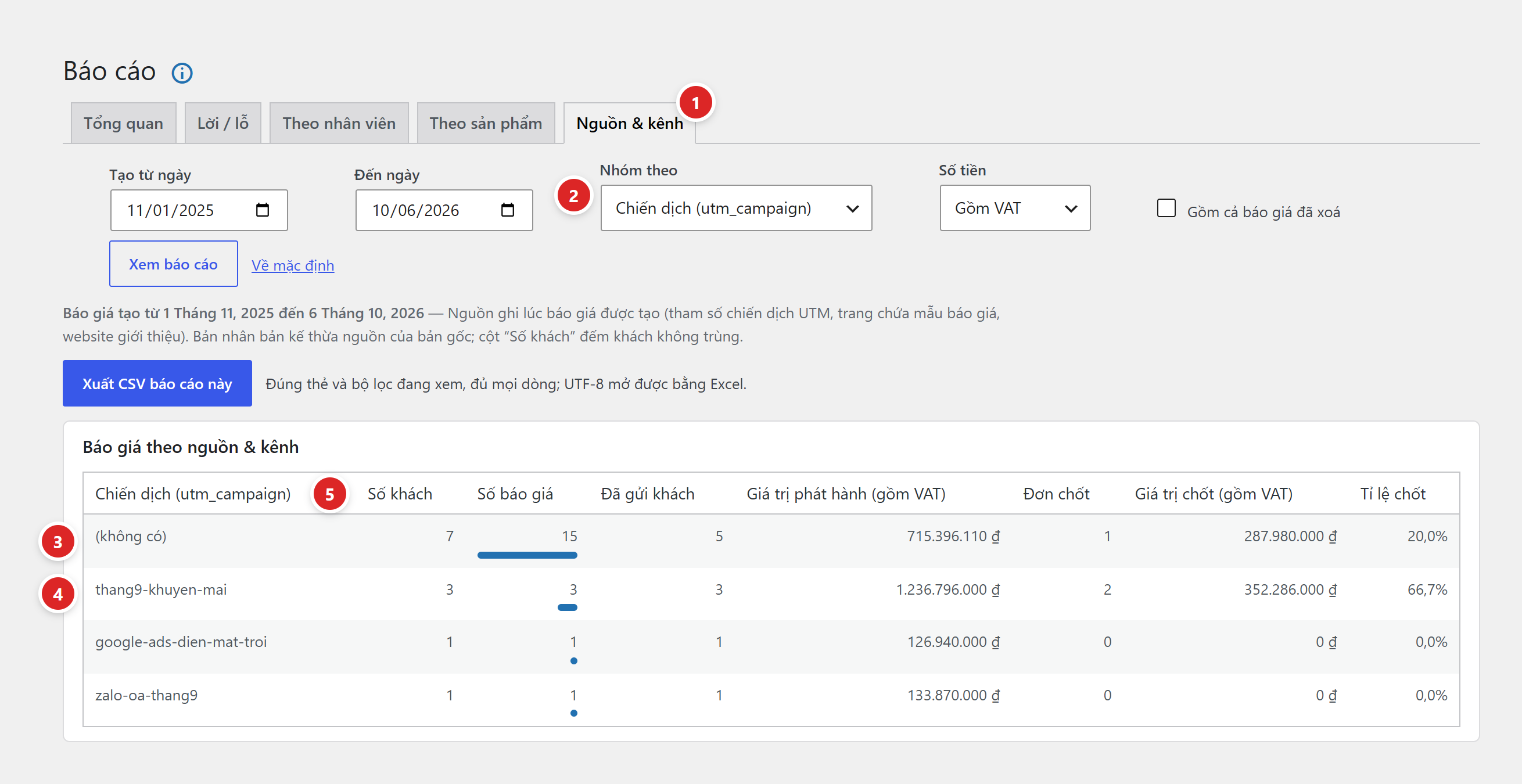Image resolution: width=1522 pixels, height=784 pixels.
Task: Click Xem báo cáo button
Action: [x=173, y=264]
